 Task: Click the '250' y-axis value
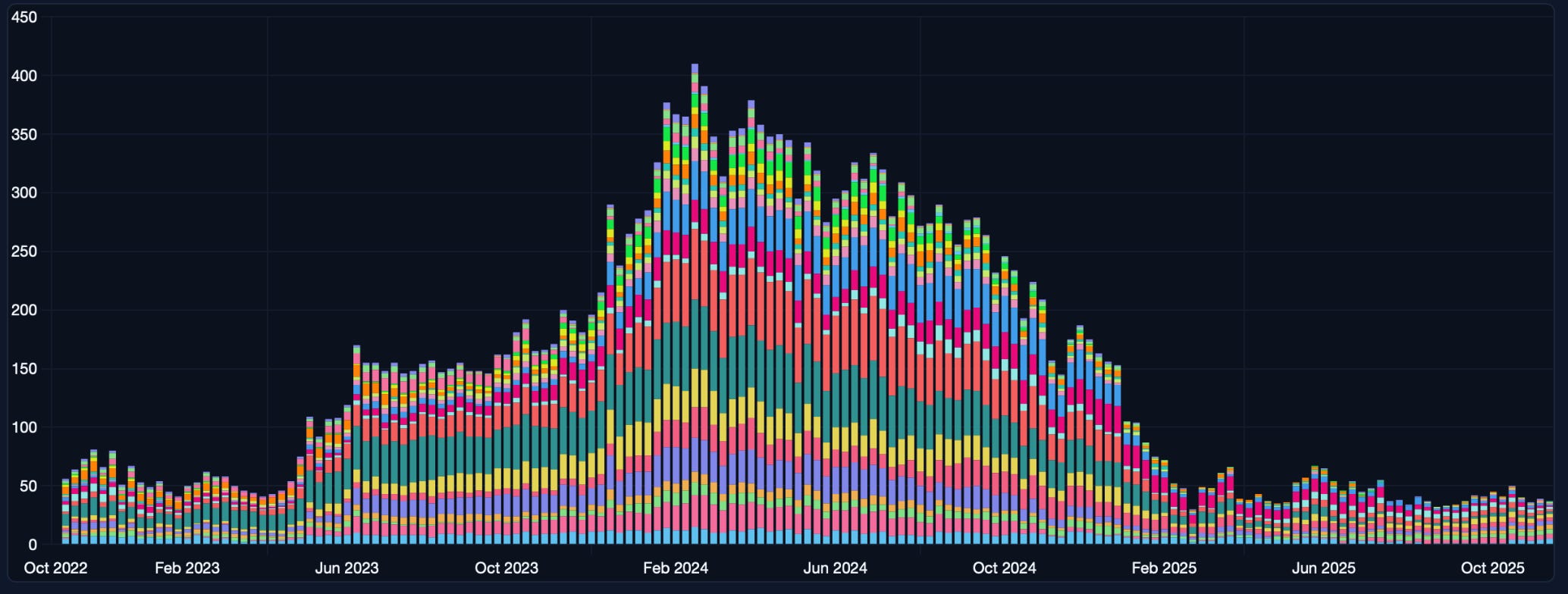pyautogui.click(x=24, y=252)
